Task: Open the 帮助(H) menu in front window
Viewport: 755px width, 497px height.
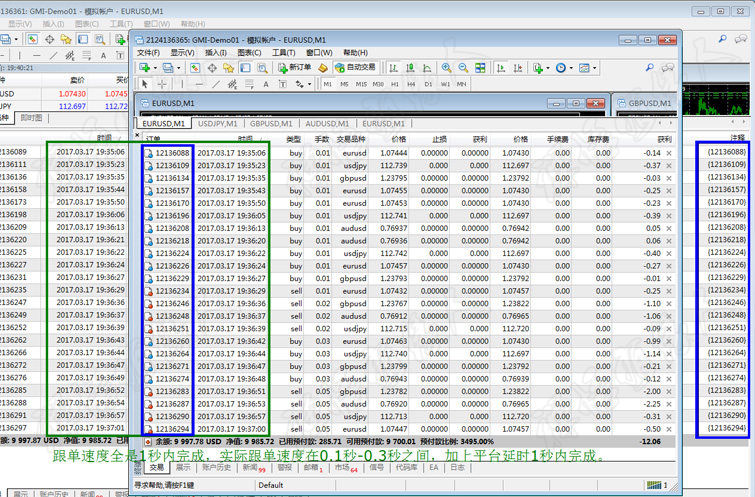Action: coord(355,52)
